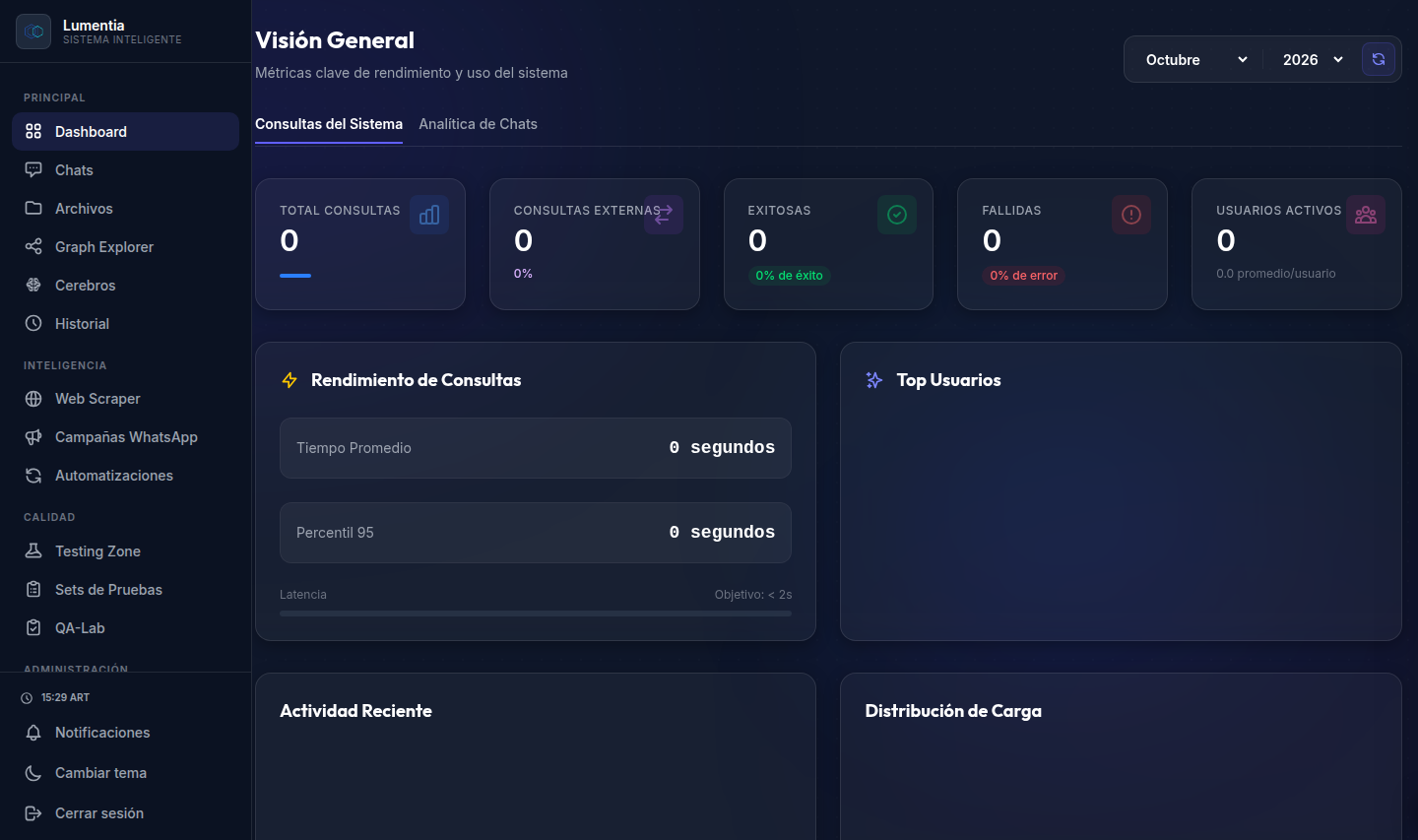Click the clock icon next to 15:29 ART
1418x840 pixels.
(x=27, y=698)
